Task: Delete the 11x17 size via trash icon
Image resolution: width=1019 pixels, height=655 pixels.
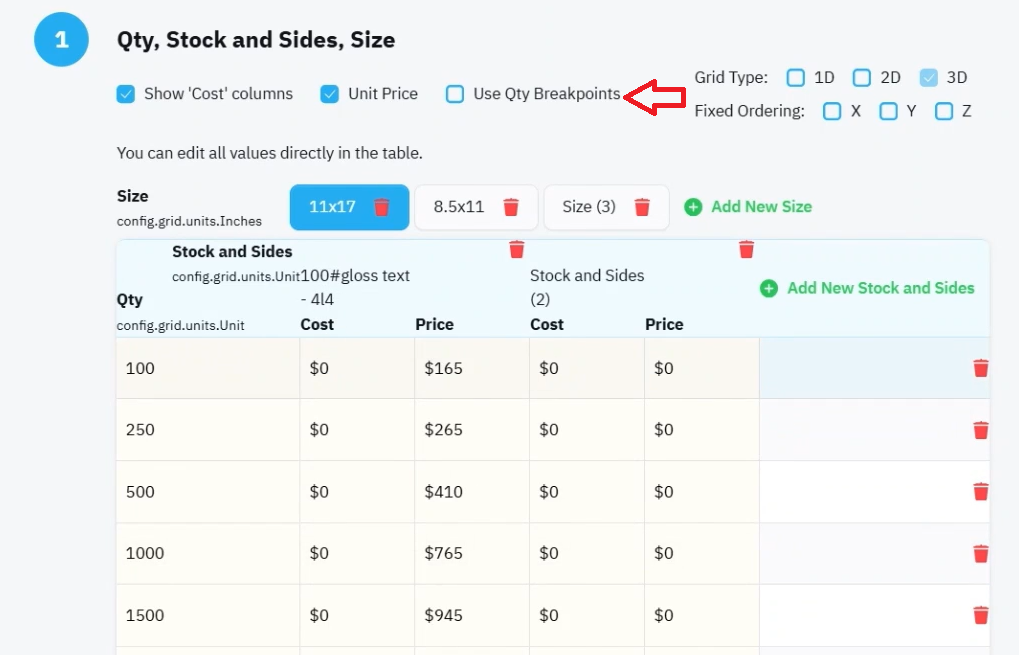Action: click(x=381, y=207)
